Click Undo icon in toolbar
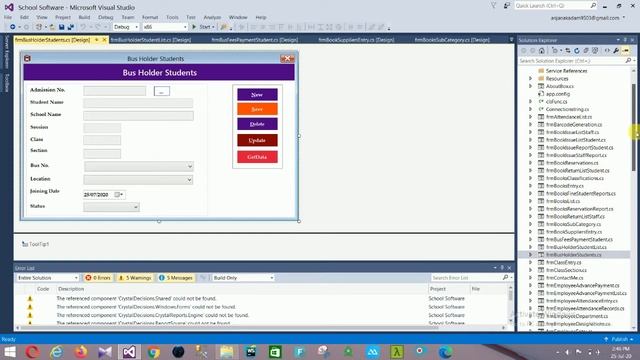The image size is (640, 360). (83, 27)
